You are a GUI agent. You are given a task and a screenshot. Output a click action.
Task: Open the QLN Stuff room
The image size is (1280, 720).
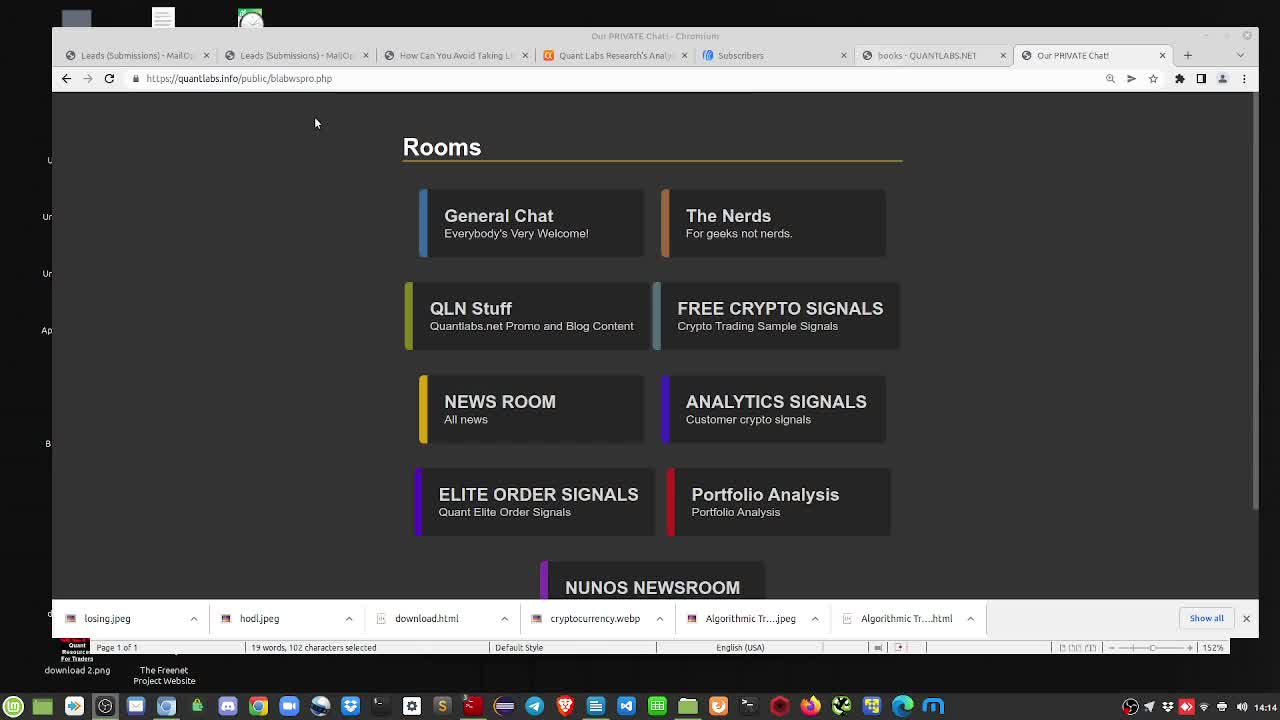[x=526, y=316]
